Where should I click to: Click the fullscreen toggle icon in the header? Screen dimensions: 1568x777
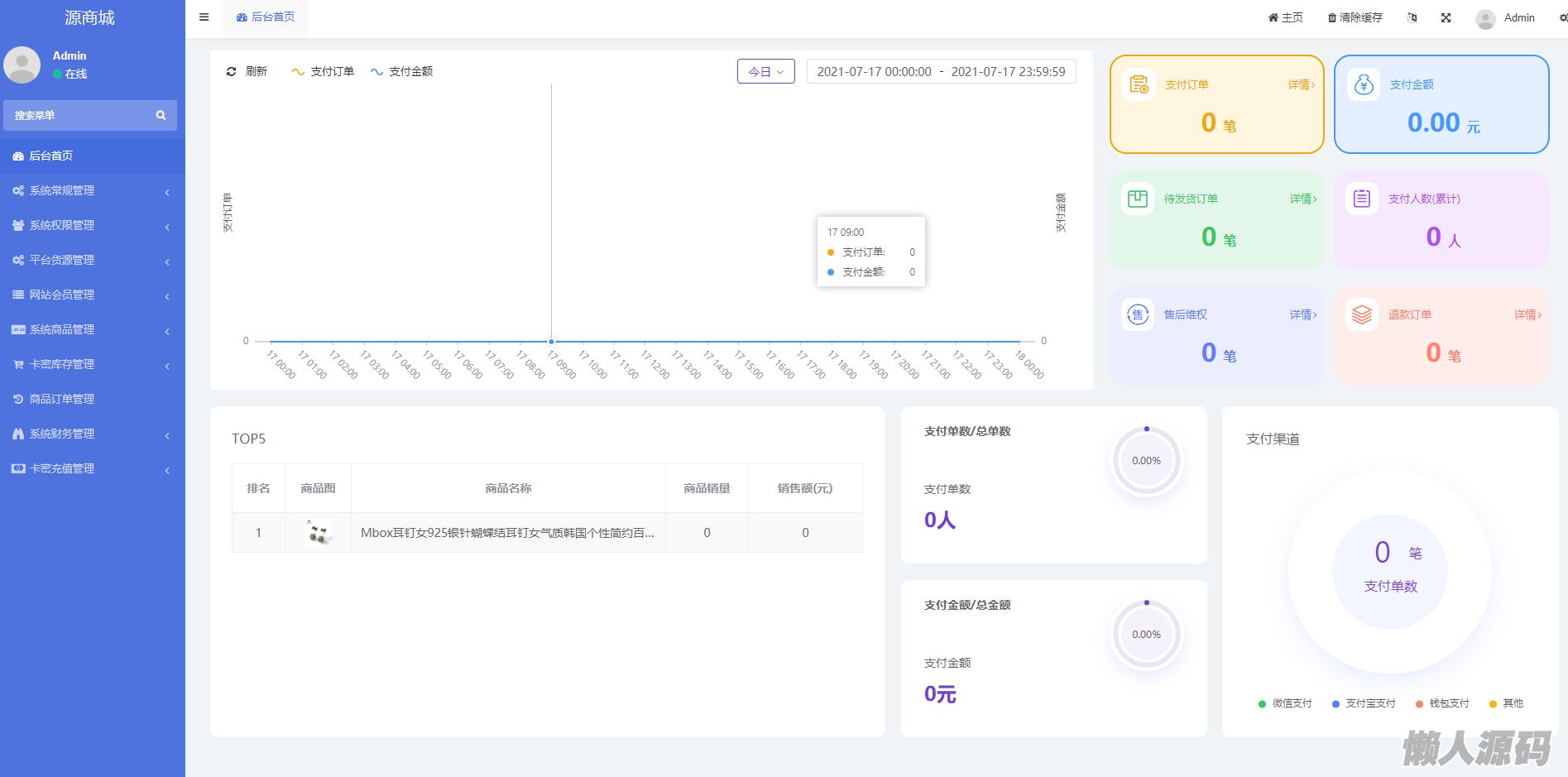click(x=1446, y=17)
